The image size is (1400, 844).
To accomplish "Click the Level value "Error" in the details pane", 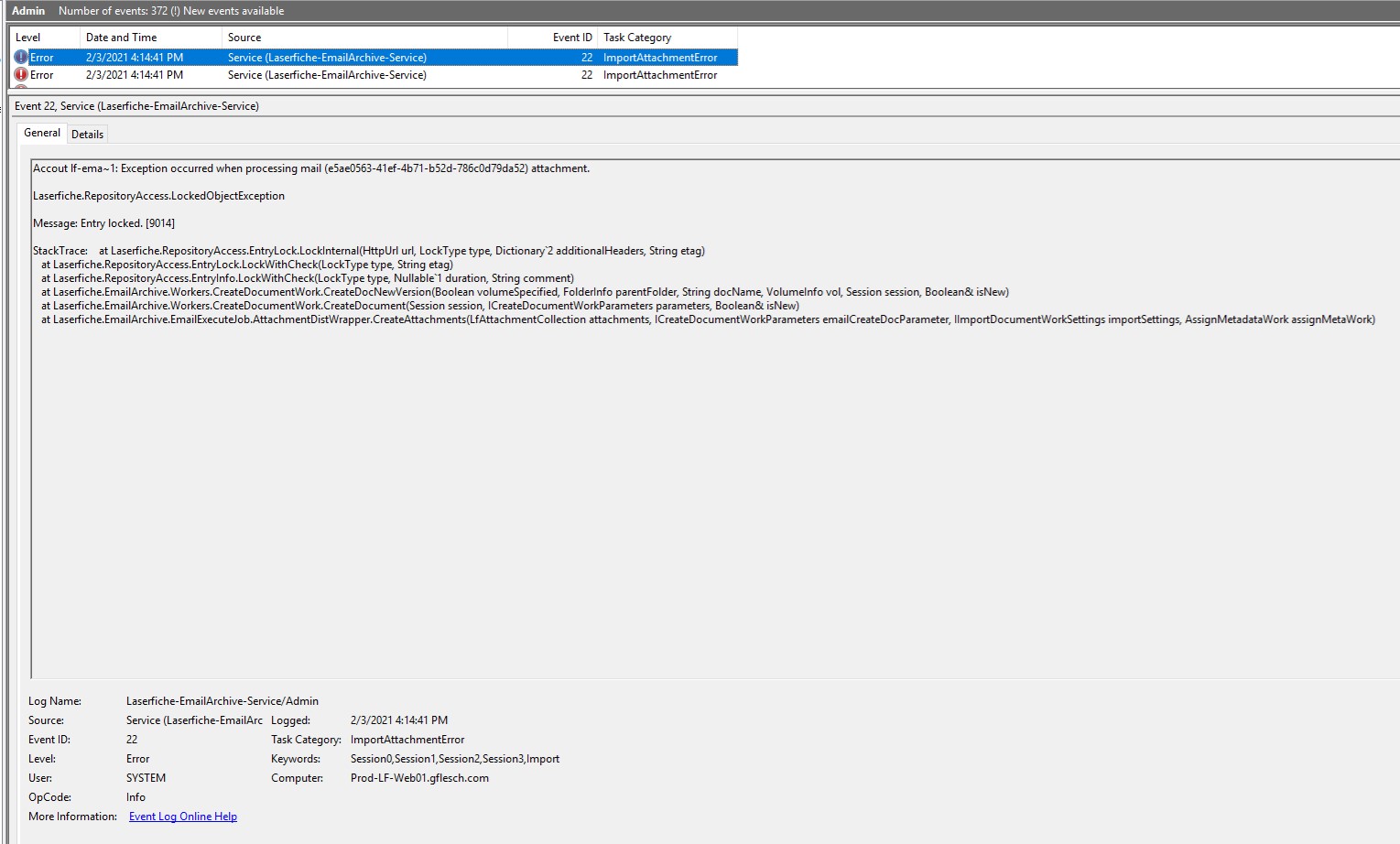I will (x=138, y=759).
